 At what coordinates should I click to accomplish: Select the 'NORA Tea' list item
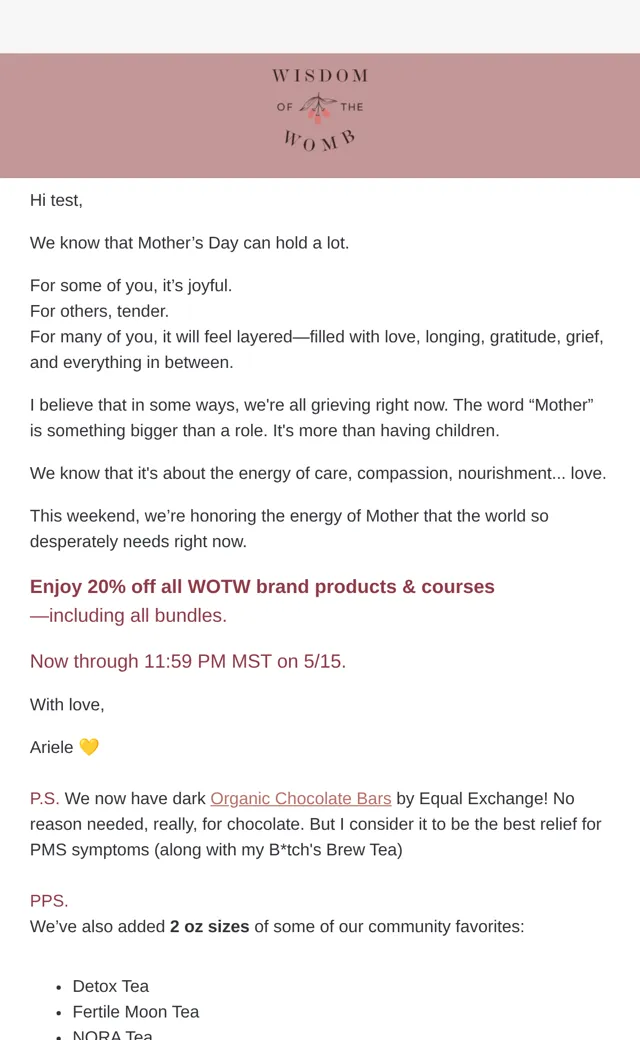tap(113, 1035)
